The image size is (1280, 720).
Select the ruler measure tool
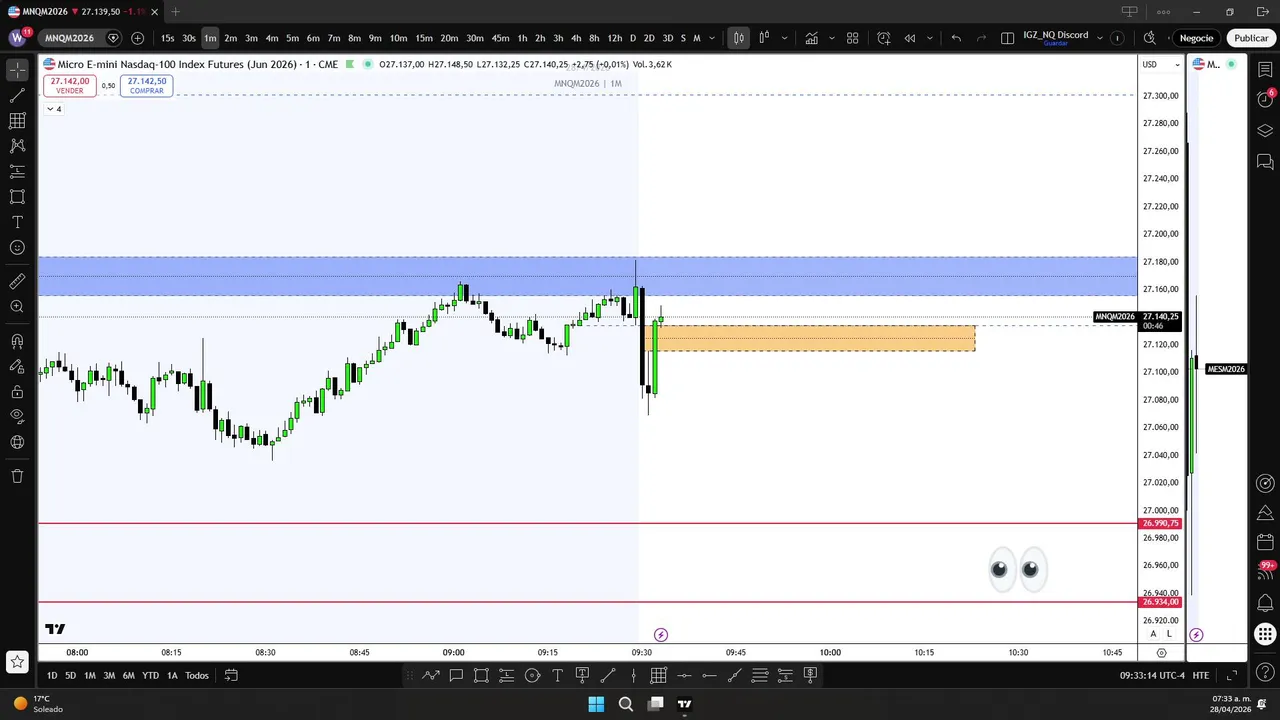point(17,282)
